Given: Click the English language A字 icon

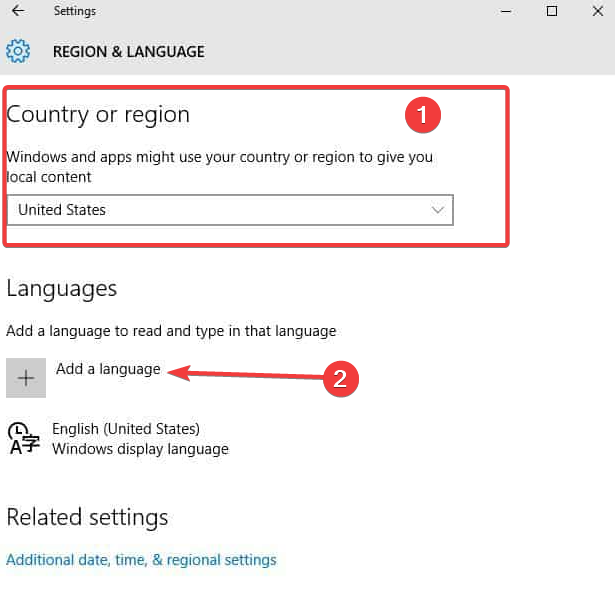Looking at the screenshot, I should coord(24,438).
